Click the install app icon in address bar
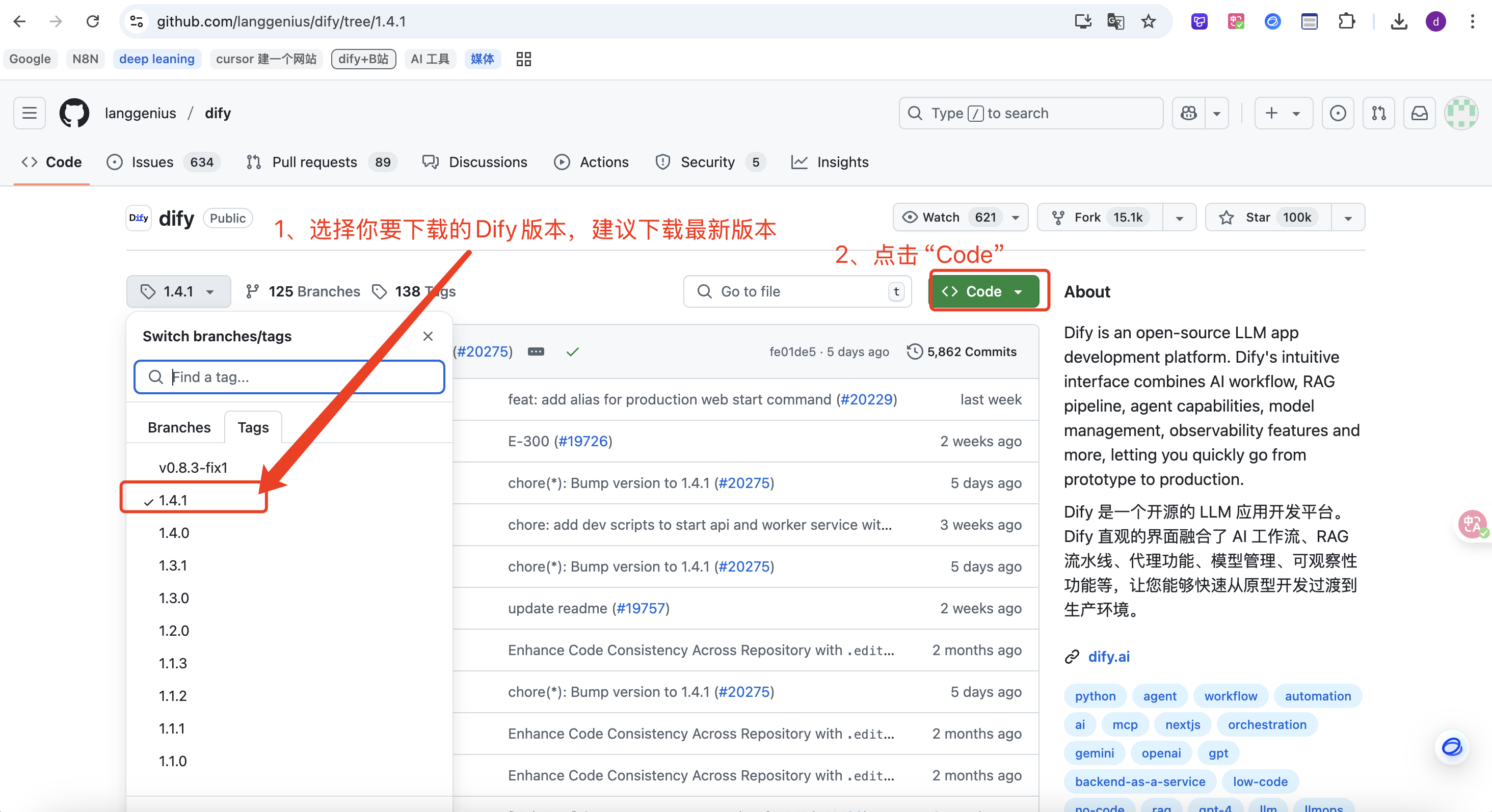The width and height of the screenshot is (1492, 812). [x=1083, y=21]
